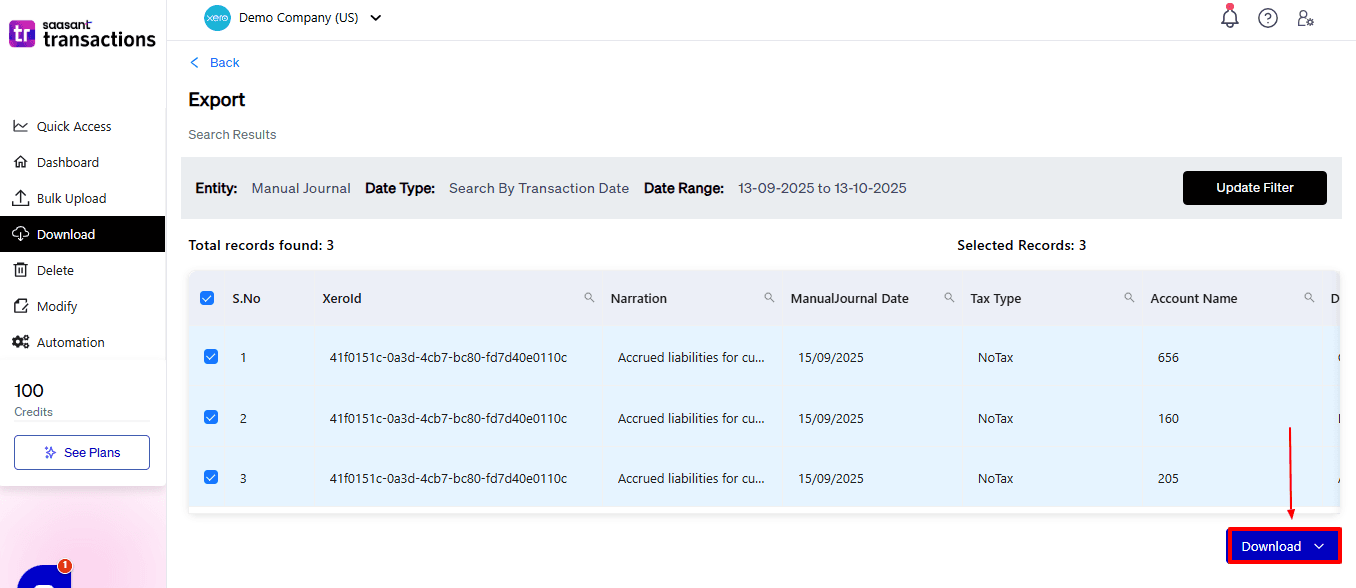This screenshot has width=1356, height=588.
Task: Click the search icon on the Narration column
Action: click(x=769, y=297)
